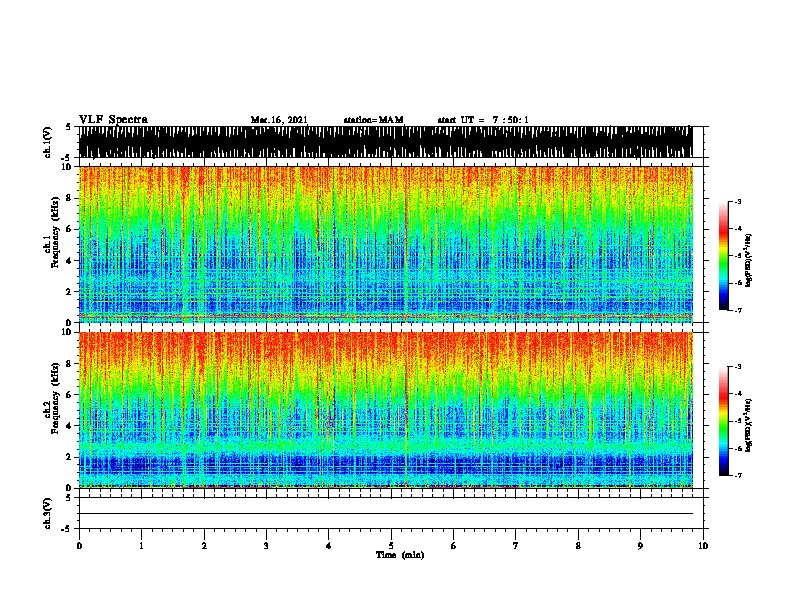This screenshot has width=792, height=612.
Task: Click time axis tick label "6"
Action: 454,546
